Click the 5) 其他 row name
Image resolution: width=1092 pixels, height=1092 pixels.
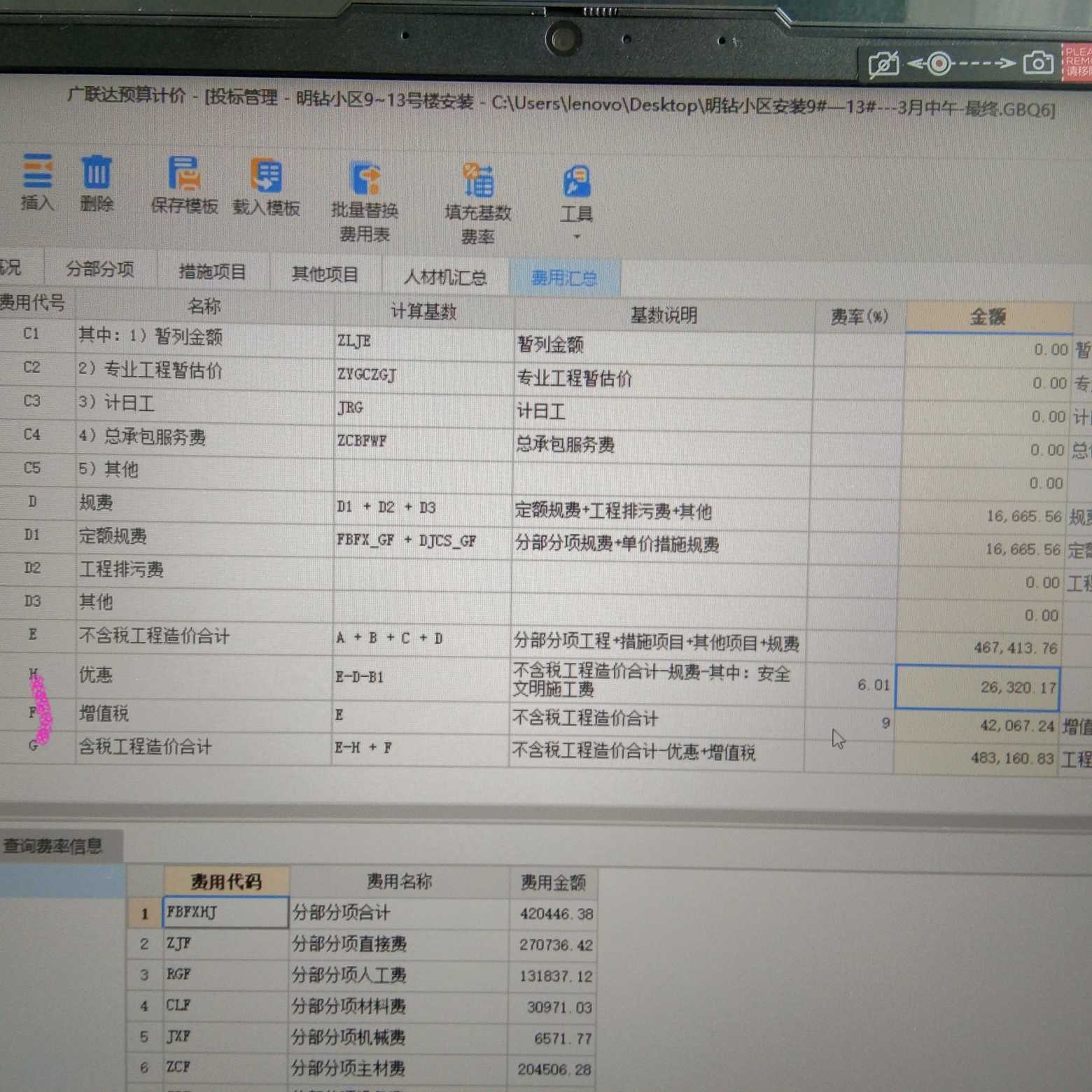(203, 470)
